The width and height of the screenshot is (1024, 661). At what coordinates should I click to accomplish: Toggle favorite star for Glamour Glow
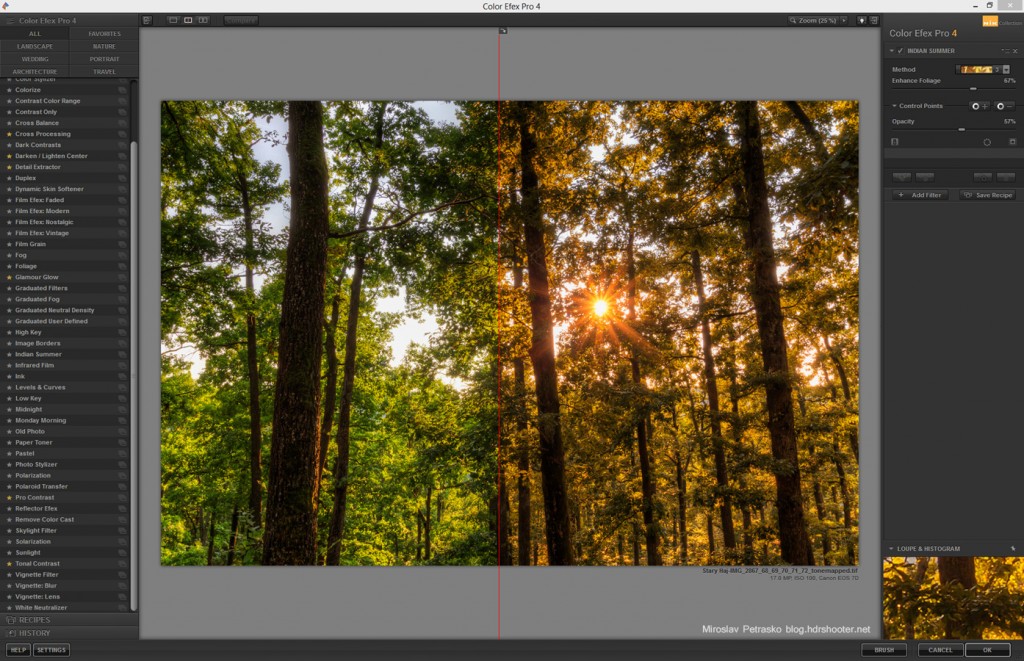(x=9, y=277)
